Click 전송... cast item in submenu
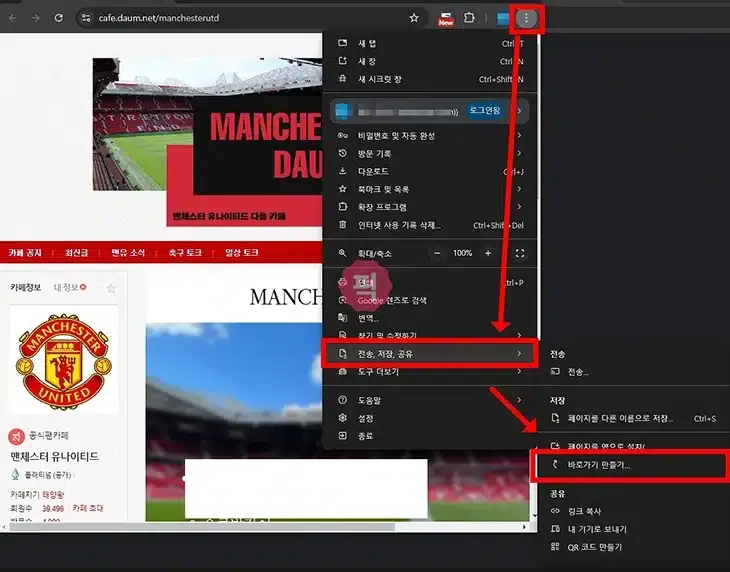The width and height of the screenshot is (730, 572). click(x=634, y=372)
